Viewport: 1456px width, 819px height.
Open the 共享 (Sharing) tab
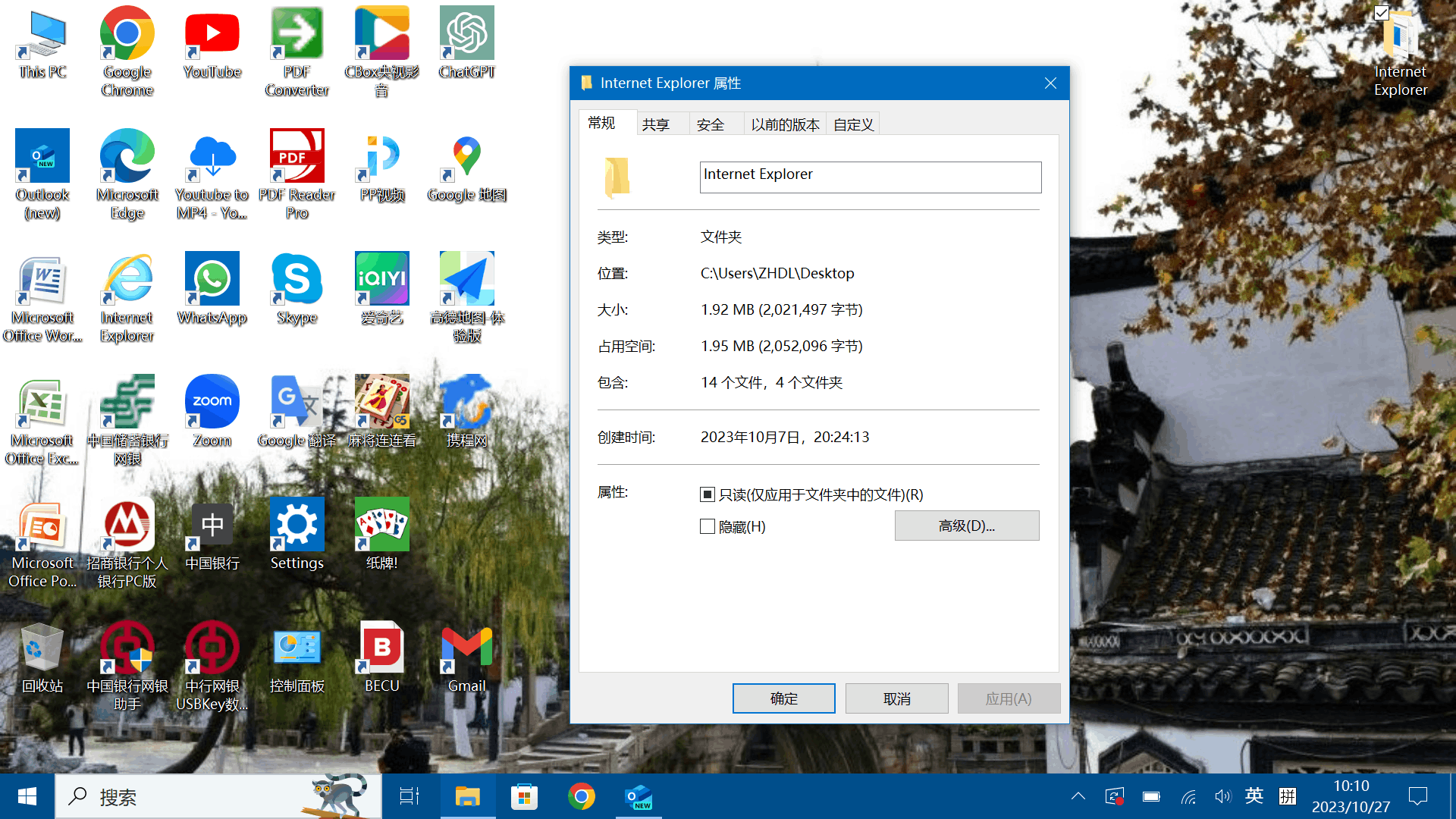tap(656, 124)
